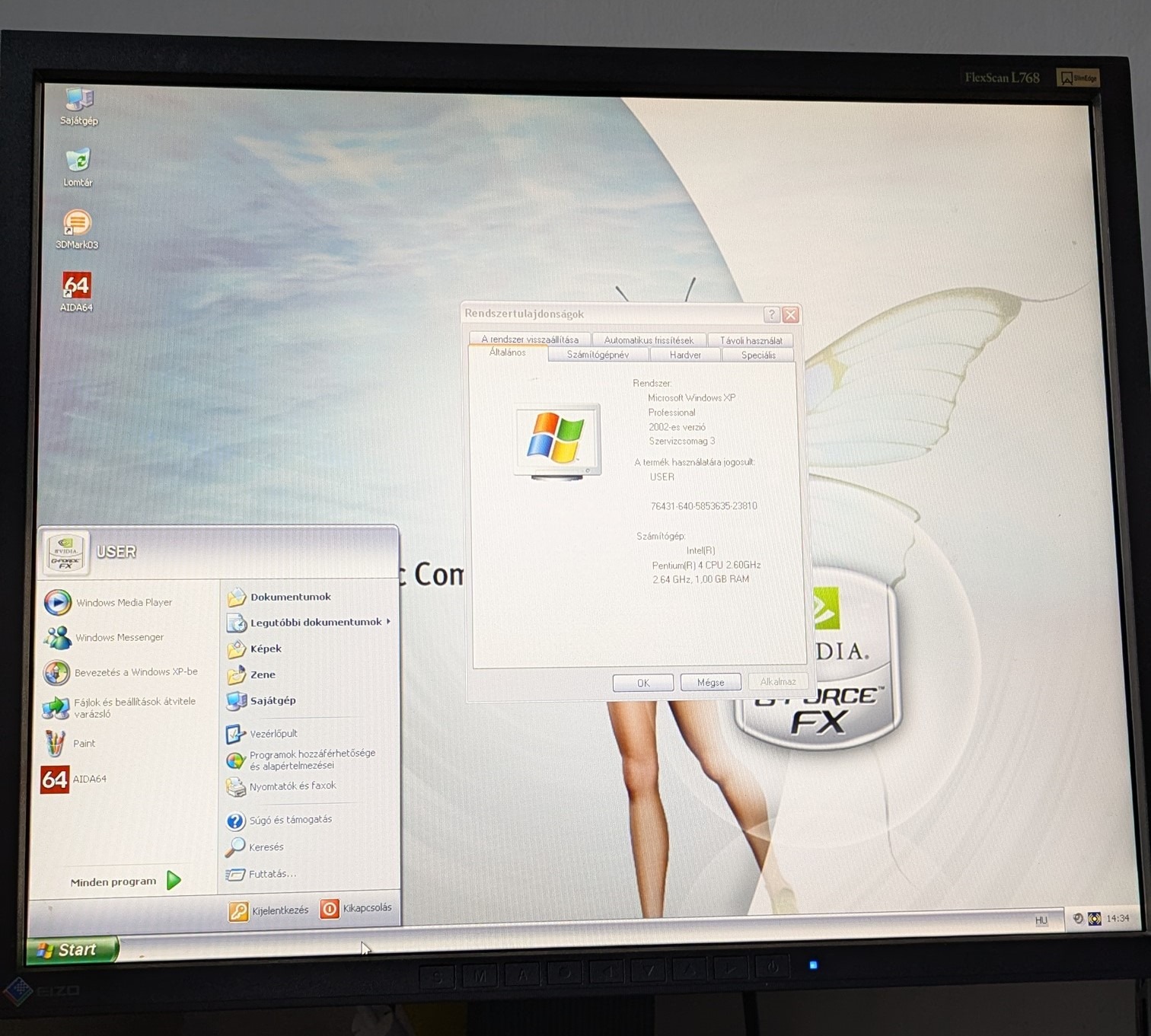Viewport: 1151px width, 1036px height.
Task: Click the help question mark button
Action: [772, 314]
